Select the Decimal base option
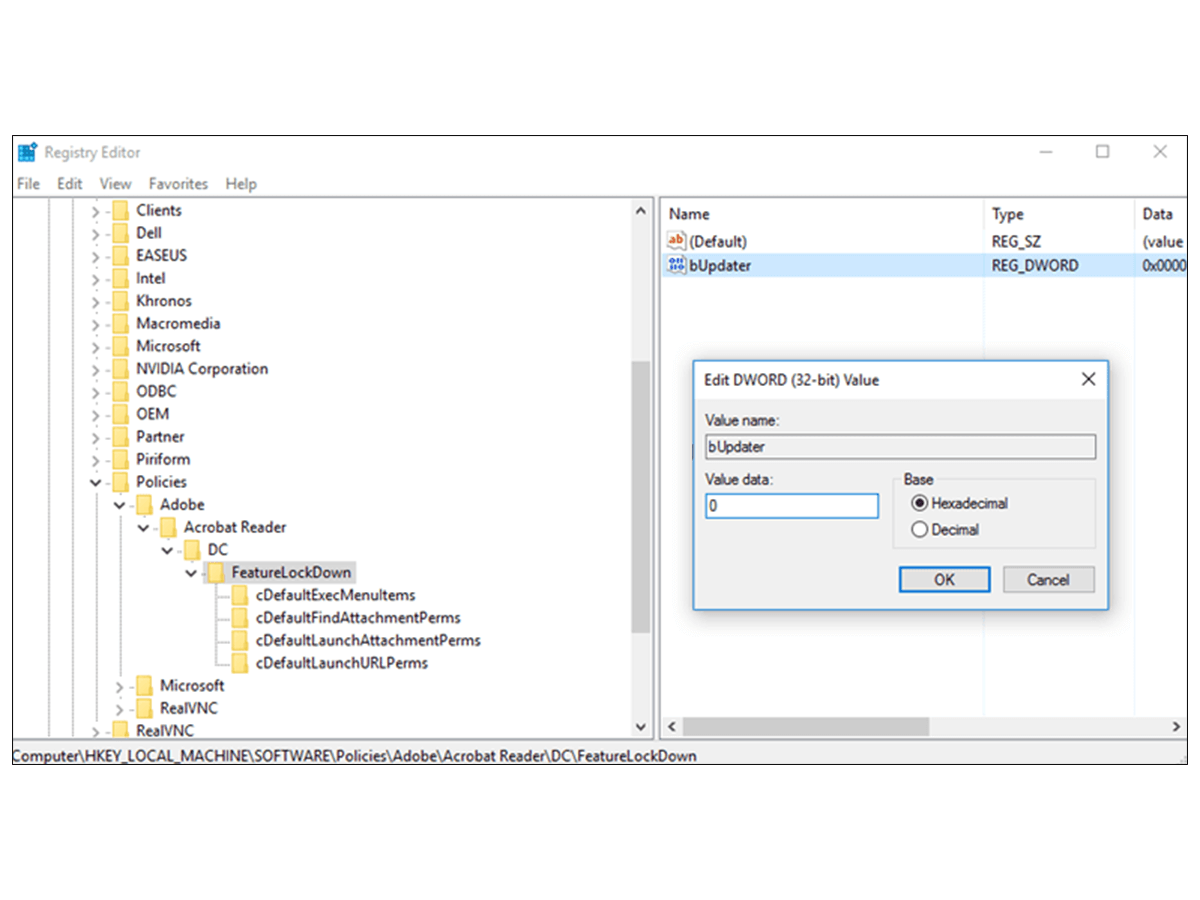 (920, 529)
